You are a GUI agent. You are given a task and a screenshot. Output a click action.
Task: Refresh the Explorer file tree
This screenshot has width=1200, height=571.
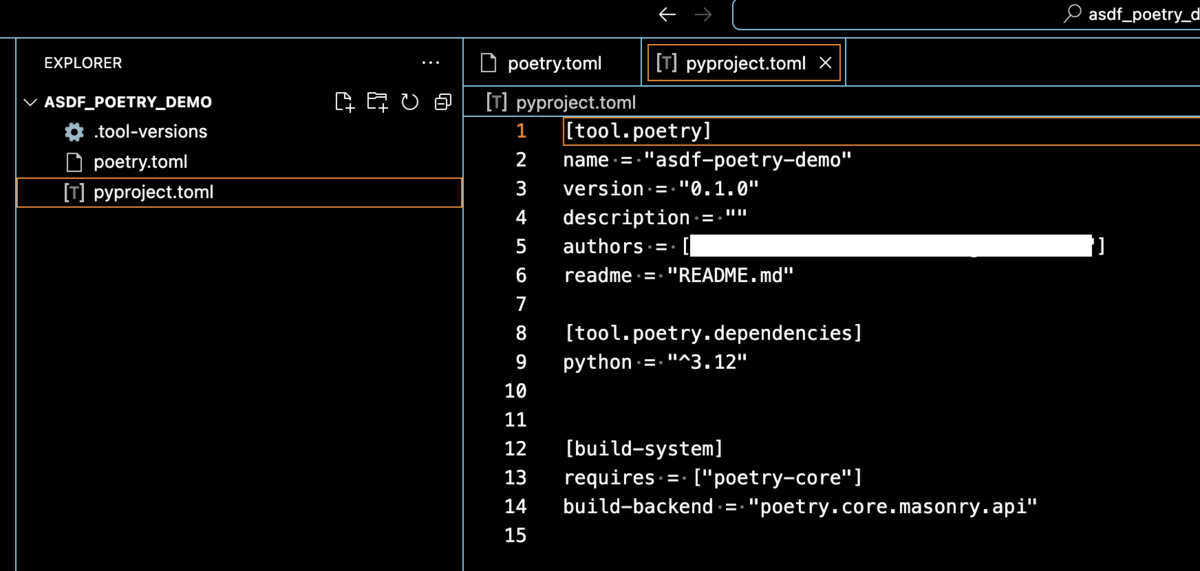tap(410, 101)
